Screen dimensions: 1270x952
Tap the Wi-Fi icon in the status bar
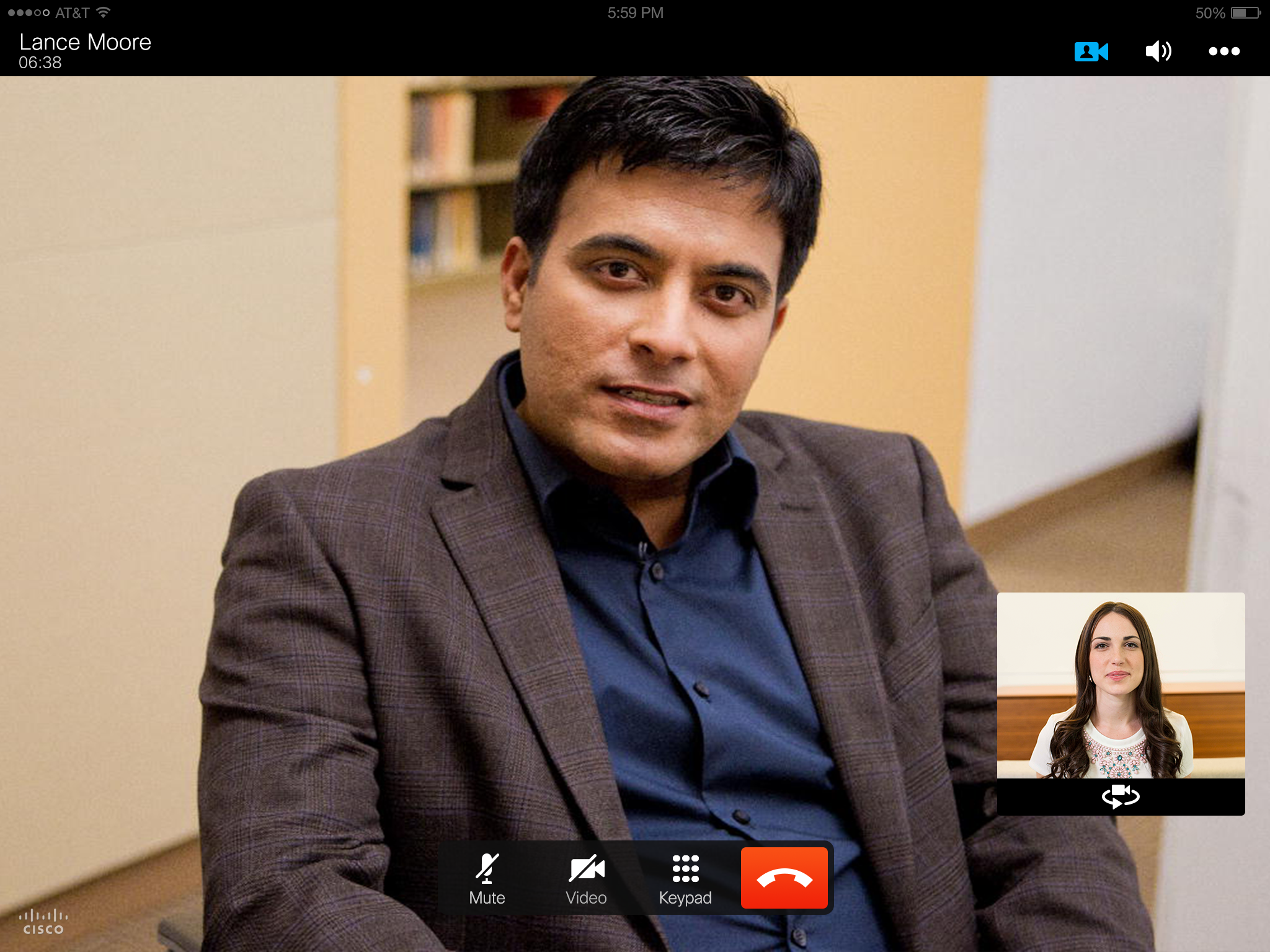(x=104, y=12)
